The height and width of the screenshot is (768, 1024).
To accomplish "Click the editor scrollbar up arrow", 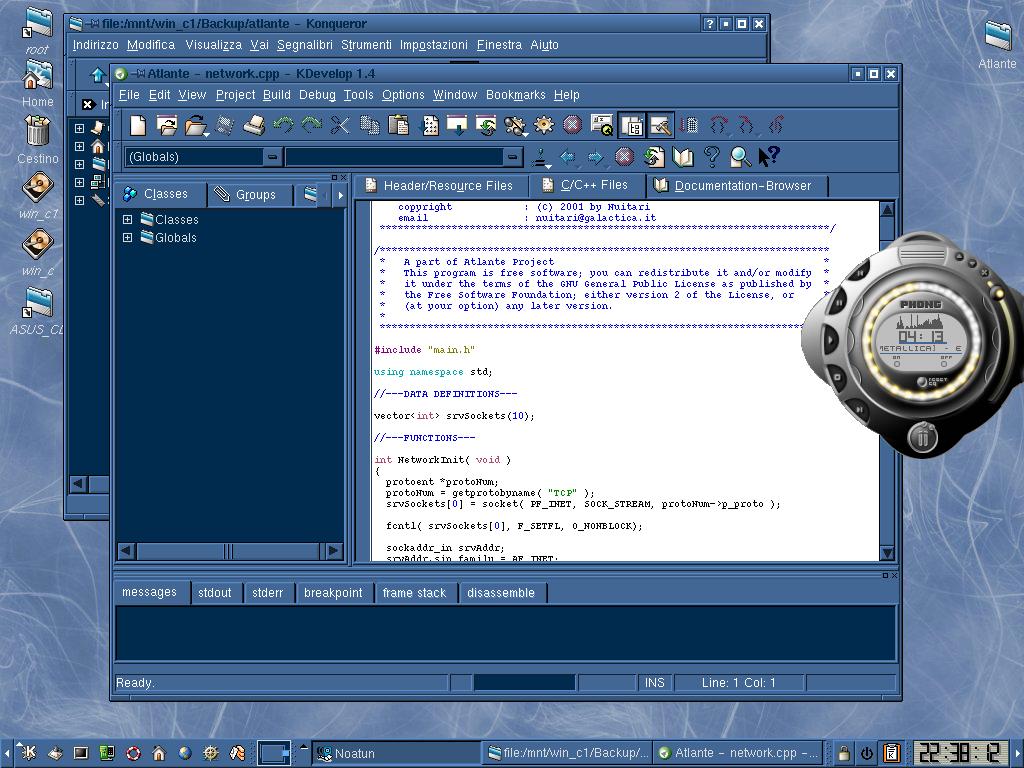I will [887, 210].
